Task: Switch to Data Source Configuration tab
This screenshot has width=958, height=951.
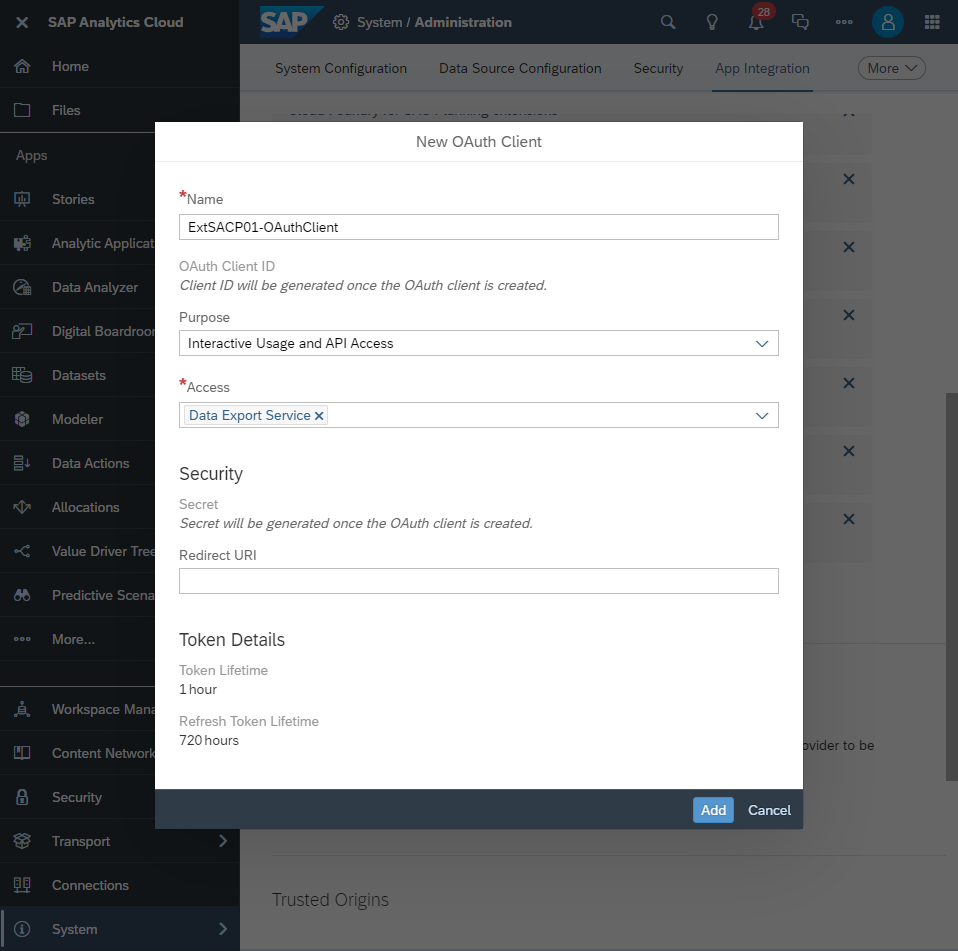Action: pyautogui.click(x=521, y=68)
